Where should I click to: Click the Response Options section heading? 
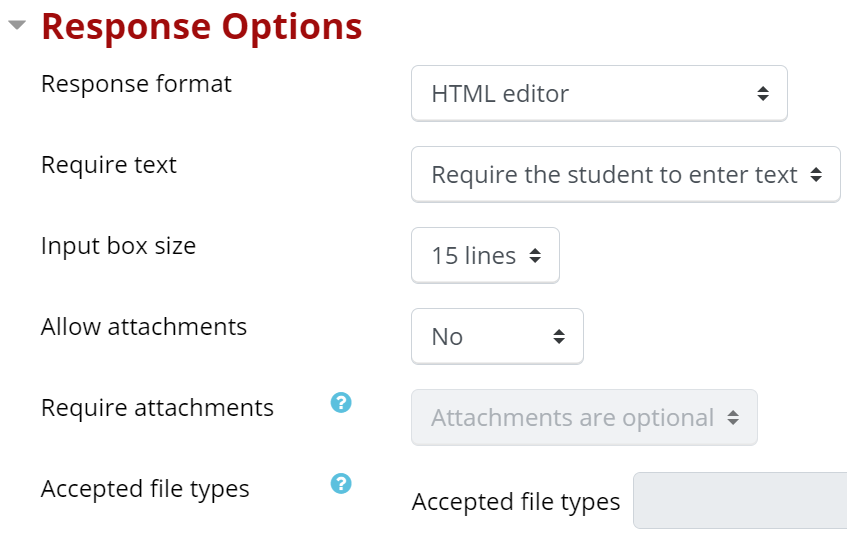[201, 27]
